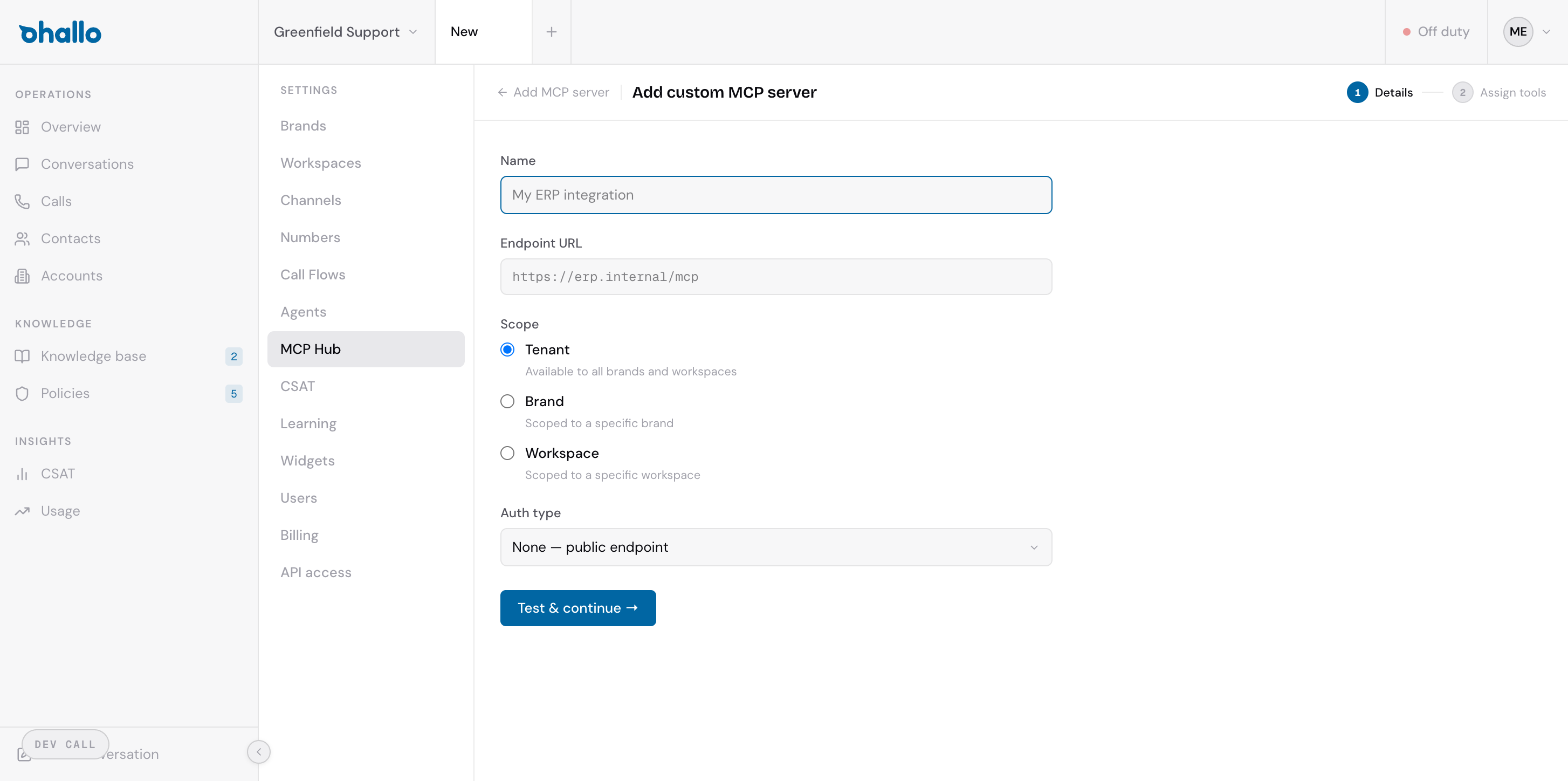The image size is (1568, 781).
Task: Click the DEV CALL button
Action: coord(65,744)
